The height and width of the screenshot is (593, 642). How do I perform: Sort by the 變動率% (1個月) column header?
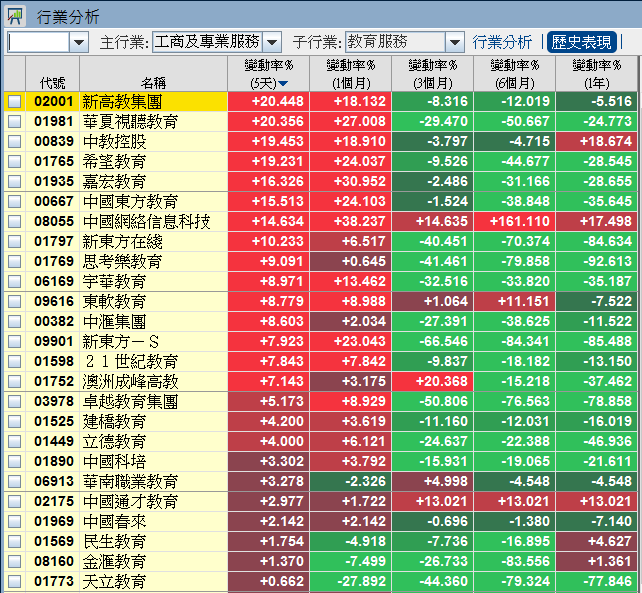tap(350, 74)
